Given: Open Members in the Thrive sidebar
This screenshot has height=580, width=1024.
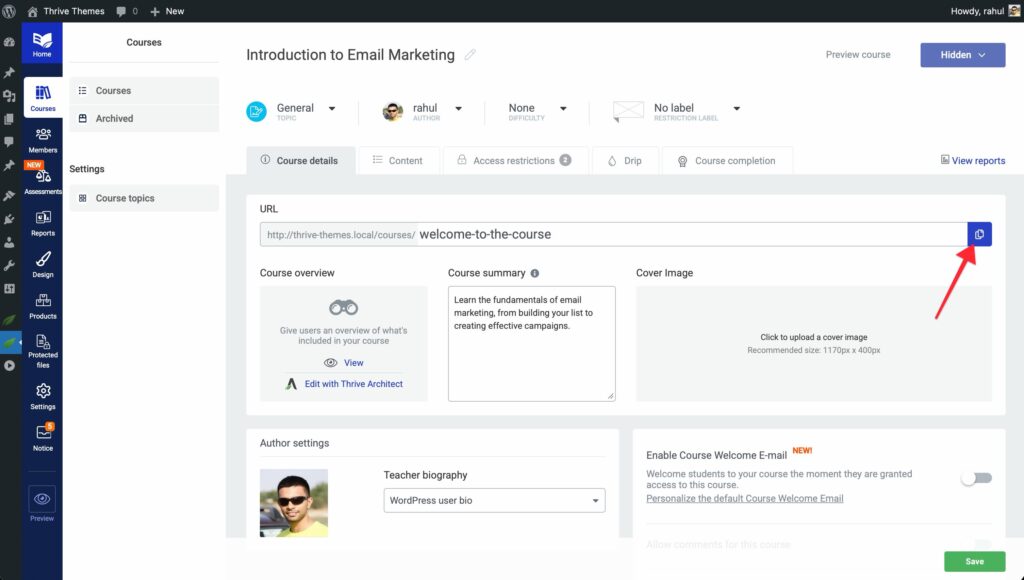Looking at the screenshot, I should [x=43, y=139].
